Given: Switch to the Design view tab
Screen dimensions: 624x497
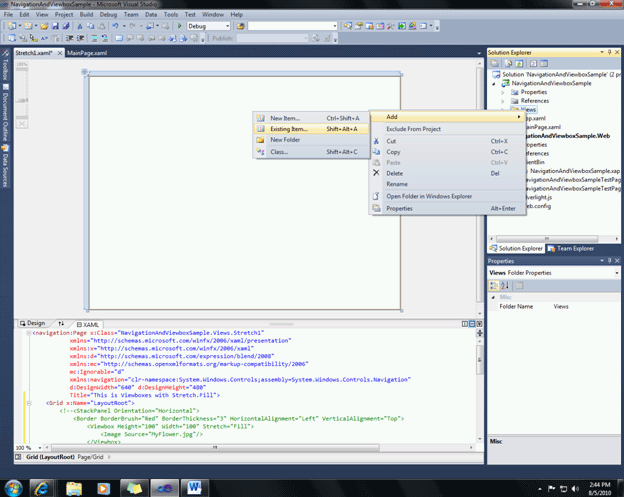Looking at the screenshot, I should point(34,324).
